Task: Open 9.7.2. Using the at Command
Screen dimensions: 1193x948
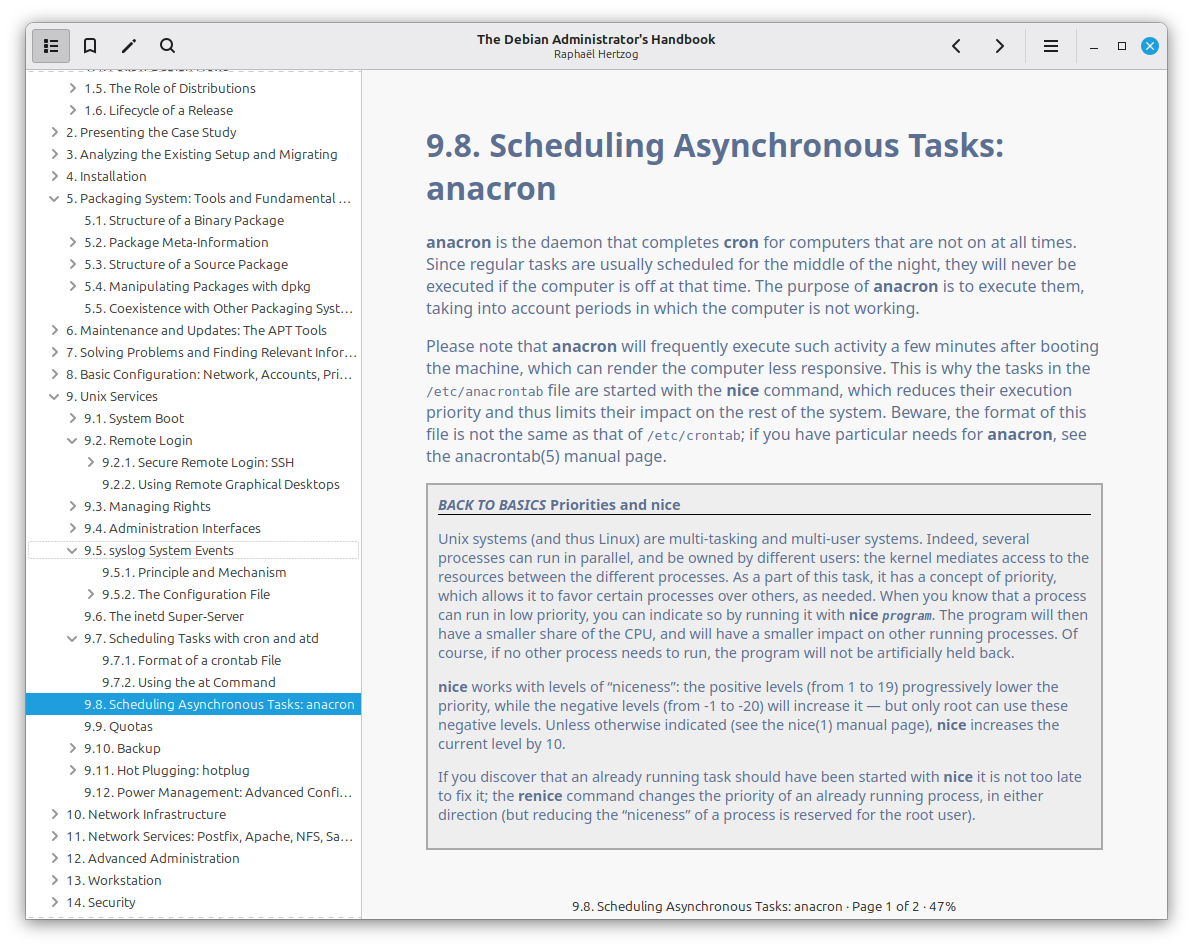Action: [193, 682]
